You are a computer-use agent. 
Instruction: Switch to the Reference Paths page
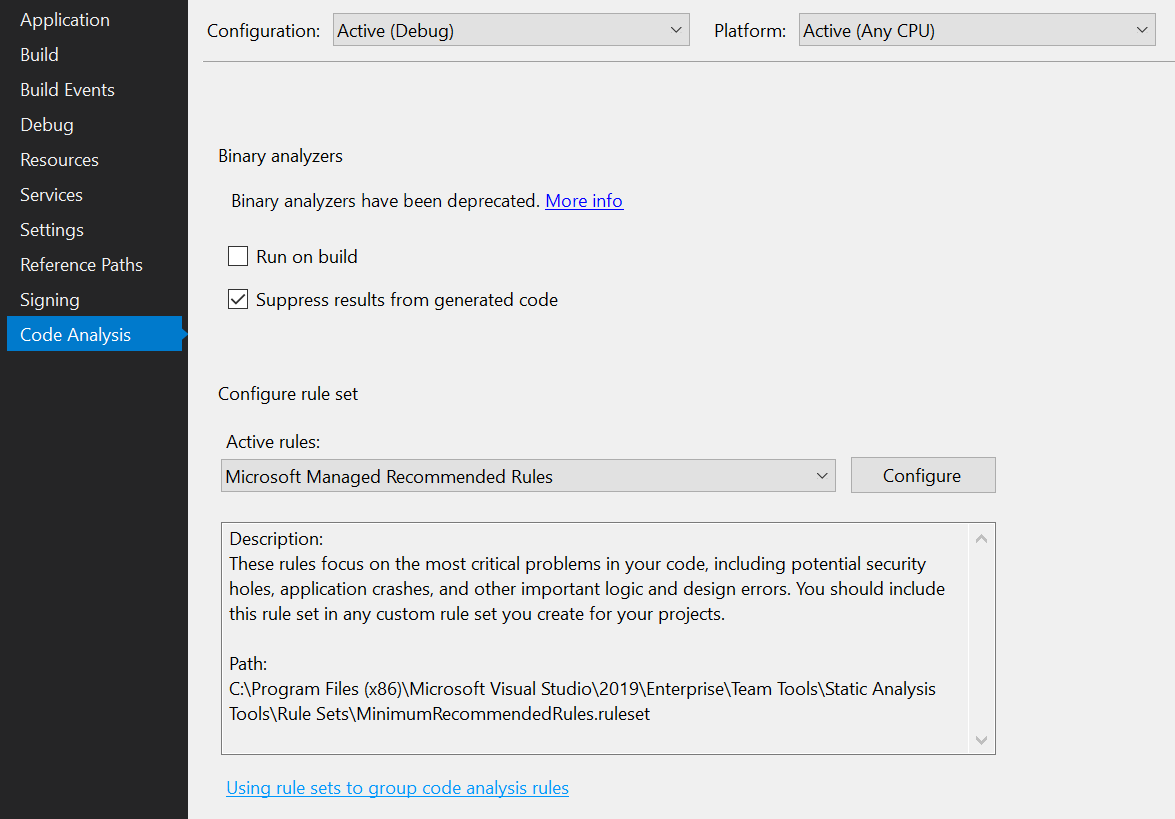click(x=80, y=264)
